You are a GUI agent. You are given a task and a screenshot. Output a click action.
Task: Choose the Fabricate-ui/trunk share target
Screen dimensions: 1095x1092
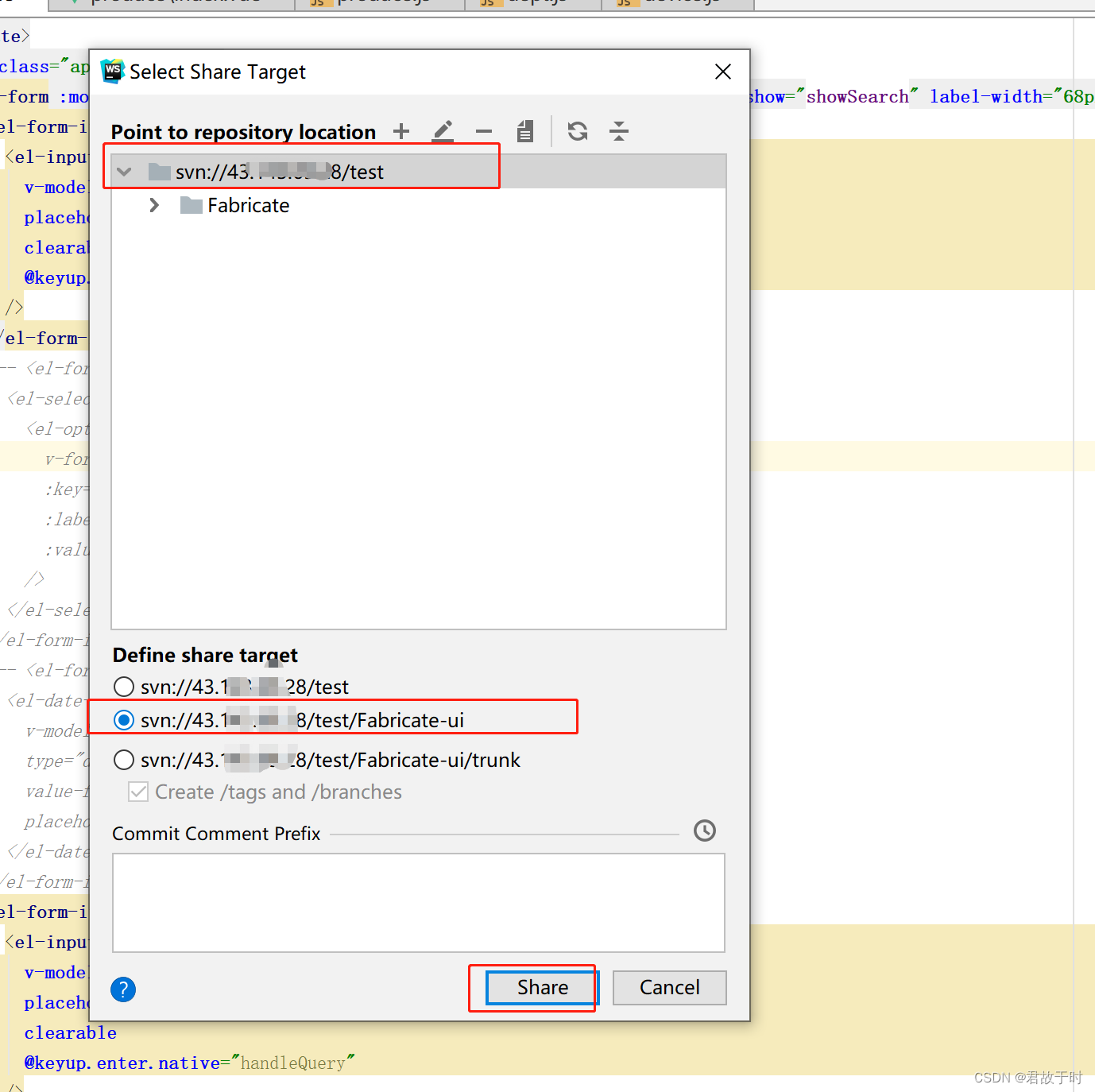point(124,760)
